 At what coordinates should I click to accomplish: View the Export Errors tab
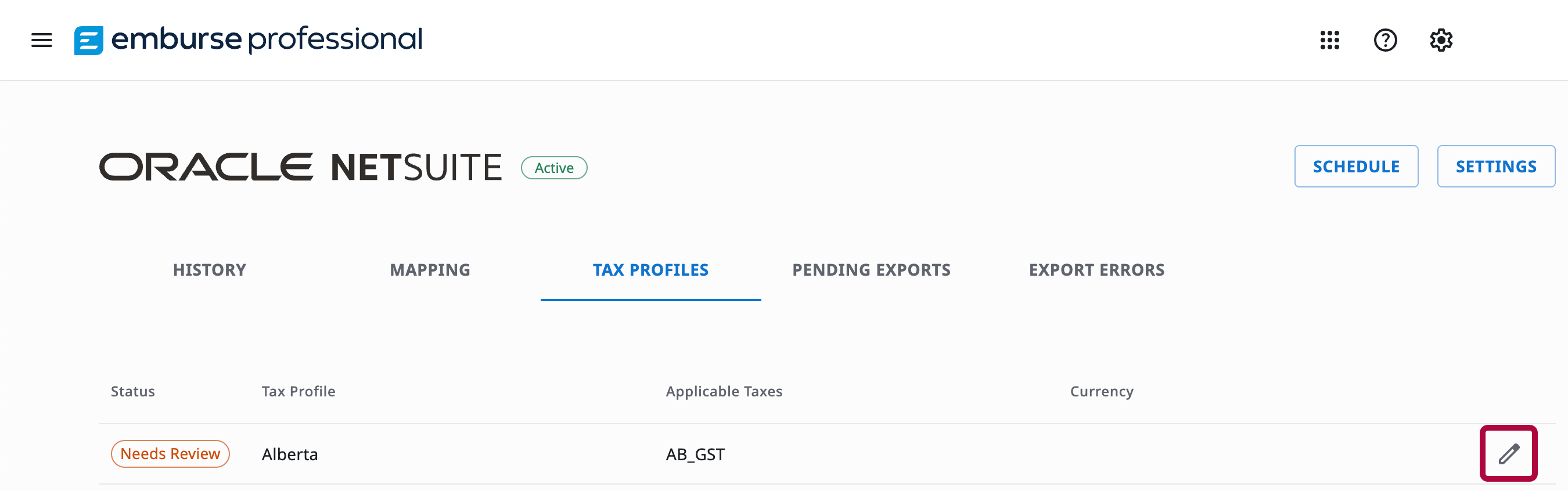coord(1096,269)
